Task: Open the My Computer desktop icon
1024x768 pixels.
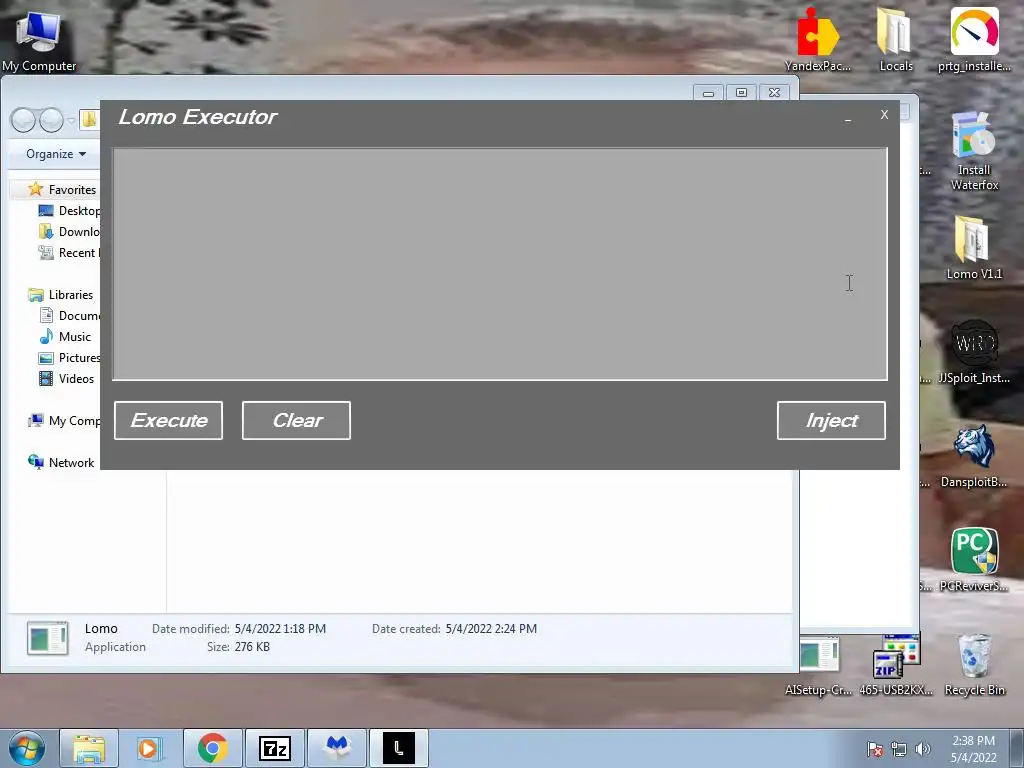Action: click(39, 40)
